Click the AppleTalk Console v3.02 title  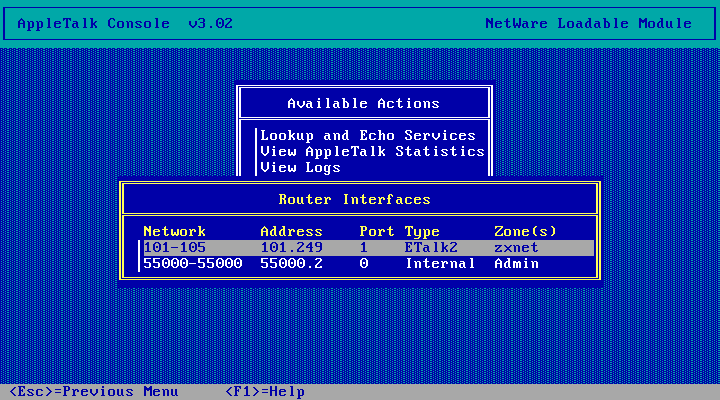pos(125,23)
